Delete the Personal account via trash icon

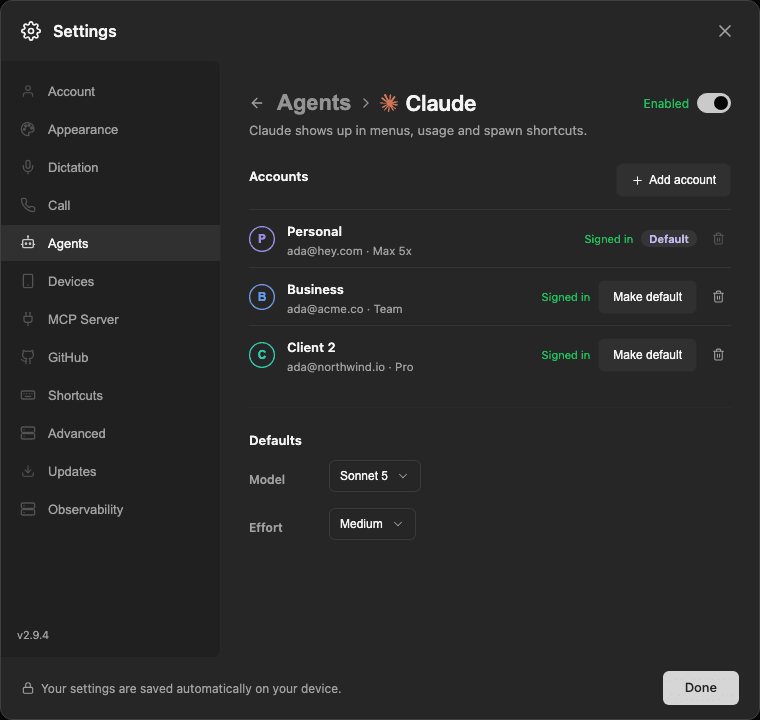[718, 239]
